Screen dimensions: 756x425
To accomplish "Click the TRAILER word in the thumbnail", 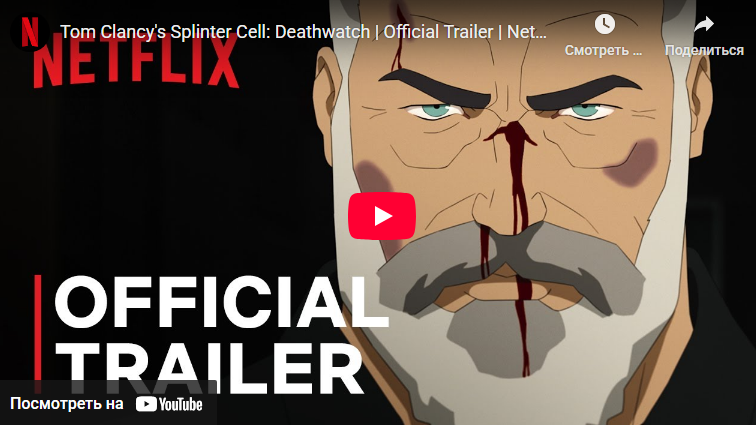I will (x=210, y=369).
